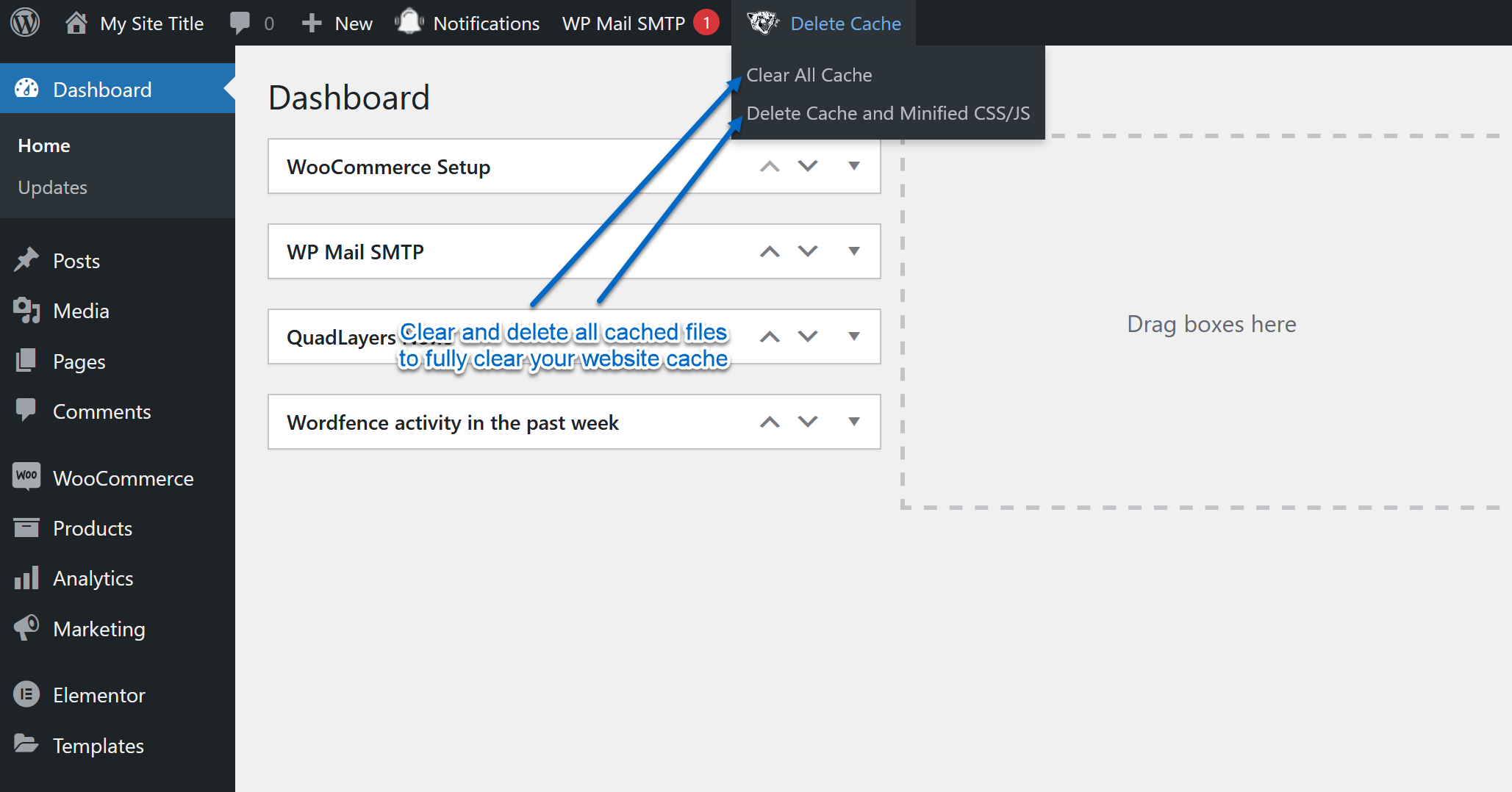Click the Analytics bar chart icon

pos(26,578)
